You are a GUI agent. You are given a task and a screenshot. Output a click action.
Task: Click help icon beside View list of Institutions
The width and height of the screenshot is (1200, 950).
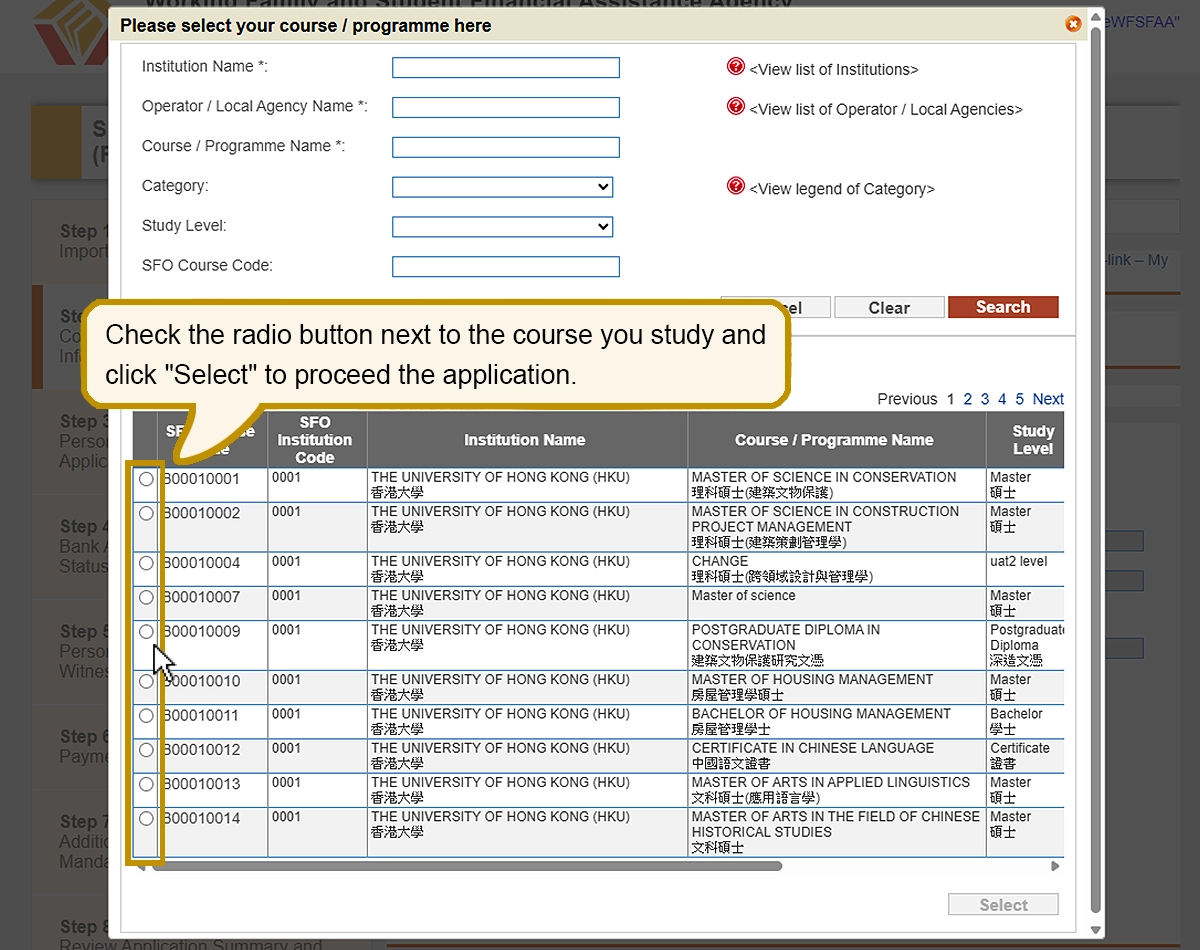pyautogui.click(x=736, y=67)
